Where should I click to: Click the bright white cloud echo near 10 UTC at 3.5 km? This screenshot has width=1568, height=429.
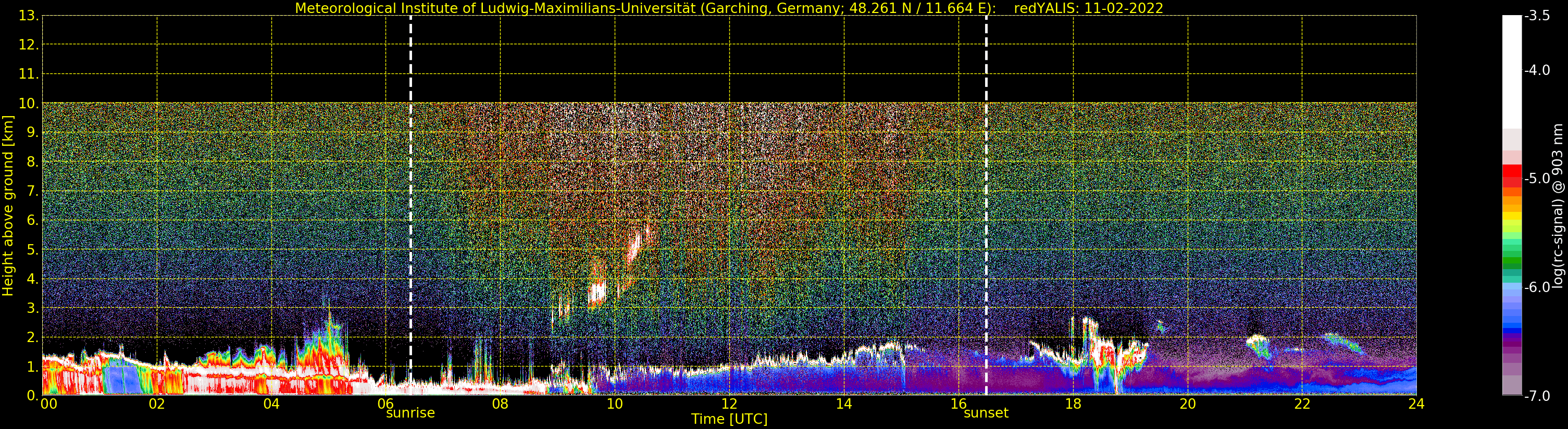(x=597, y=293)
